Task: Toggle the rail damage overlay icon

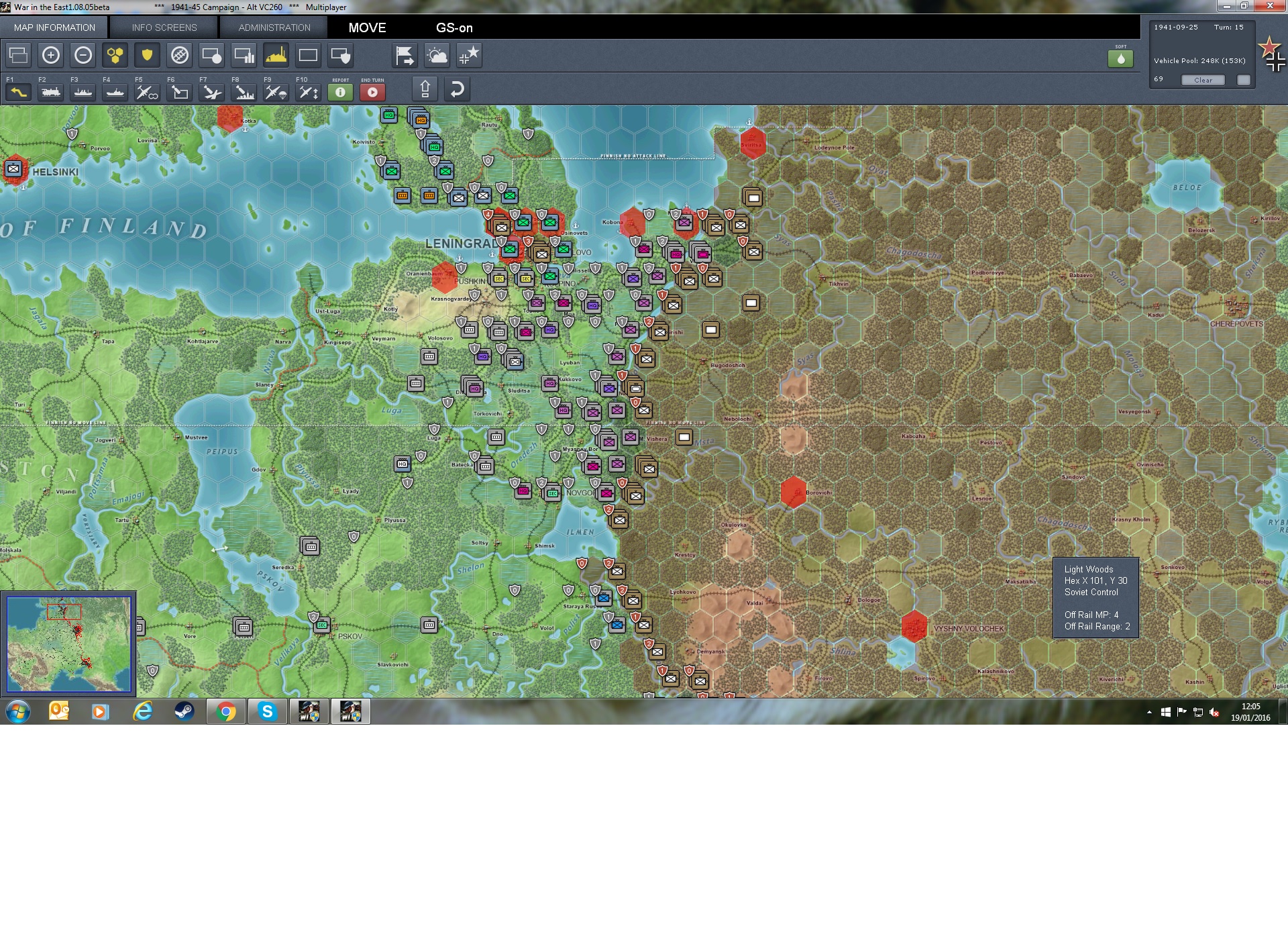Action: tap(180, 55)
